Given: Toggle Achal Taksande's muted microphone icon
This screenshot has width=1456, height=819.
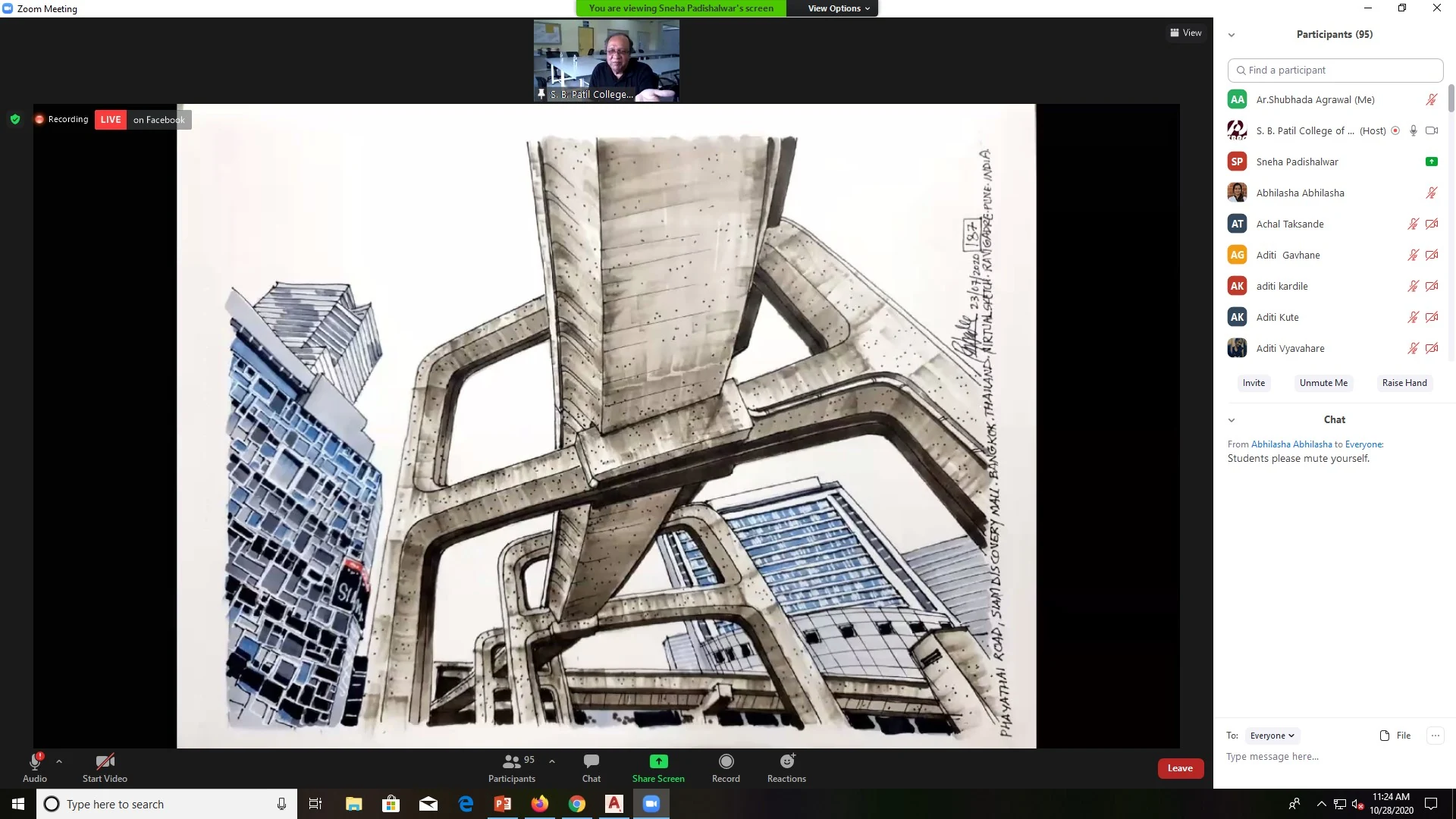Looking at the screenshot, I should coord(1414,224).
